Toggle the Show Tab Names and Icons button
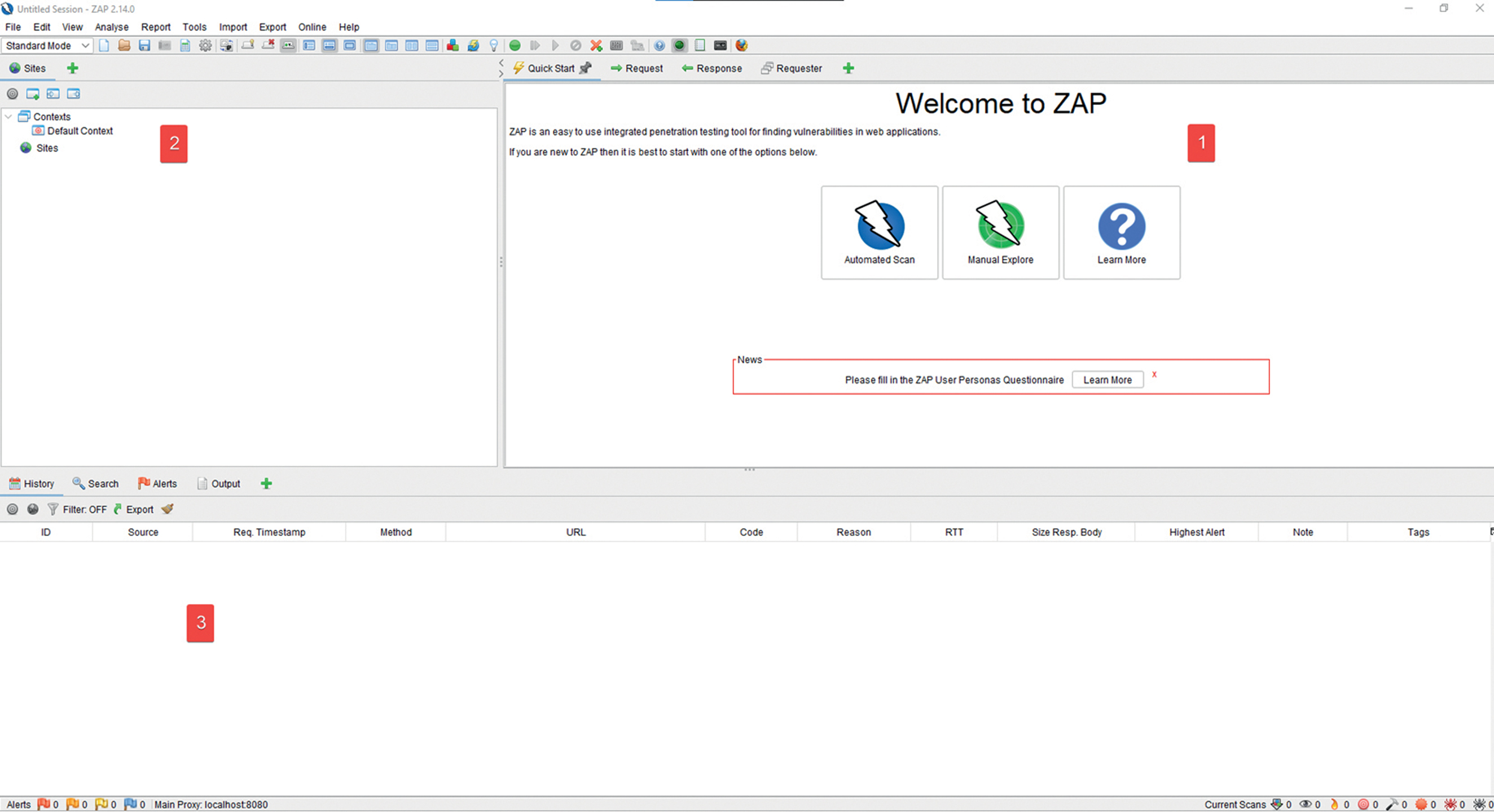The width and height of the screenshot is (1494, 812). click(x=288, y=45)
